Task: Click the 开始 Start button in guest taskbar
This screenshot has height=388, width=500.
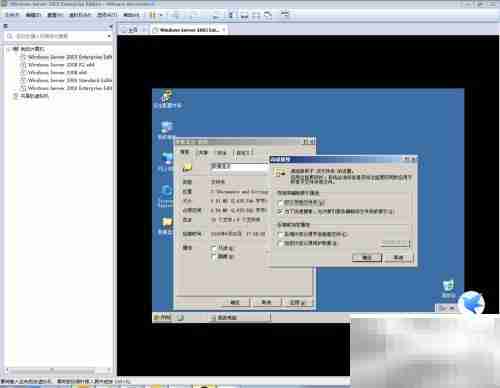Action: click(163, 317)
